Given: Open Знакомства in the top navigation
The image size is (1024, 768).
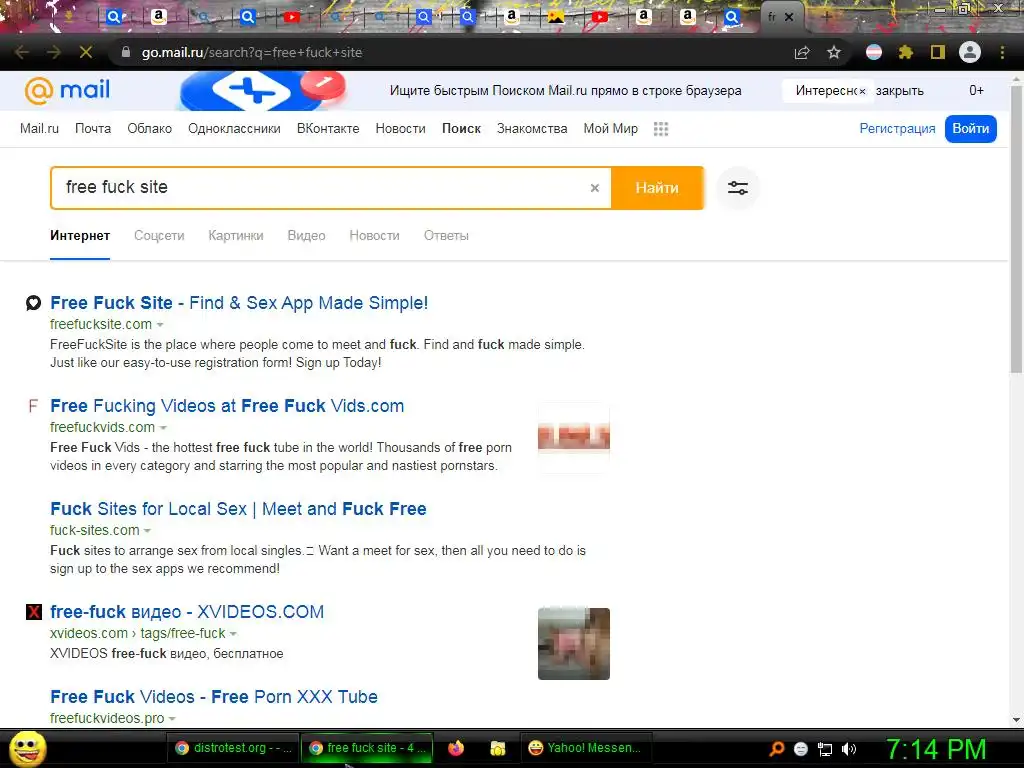Looking at the screenshot, I should coord(532,129).
